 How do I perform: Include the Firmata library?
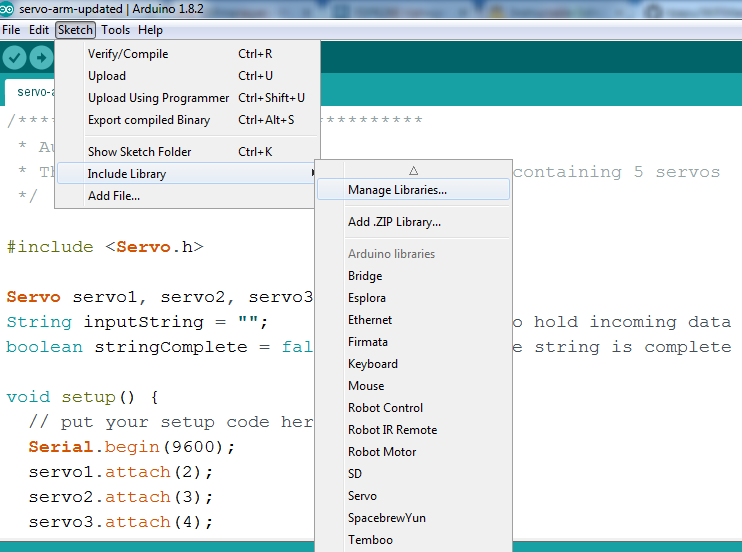pyautogui.click(x=414, y=342)
